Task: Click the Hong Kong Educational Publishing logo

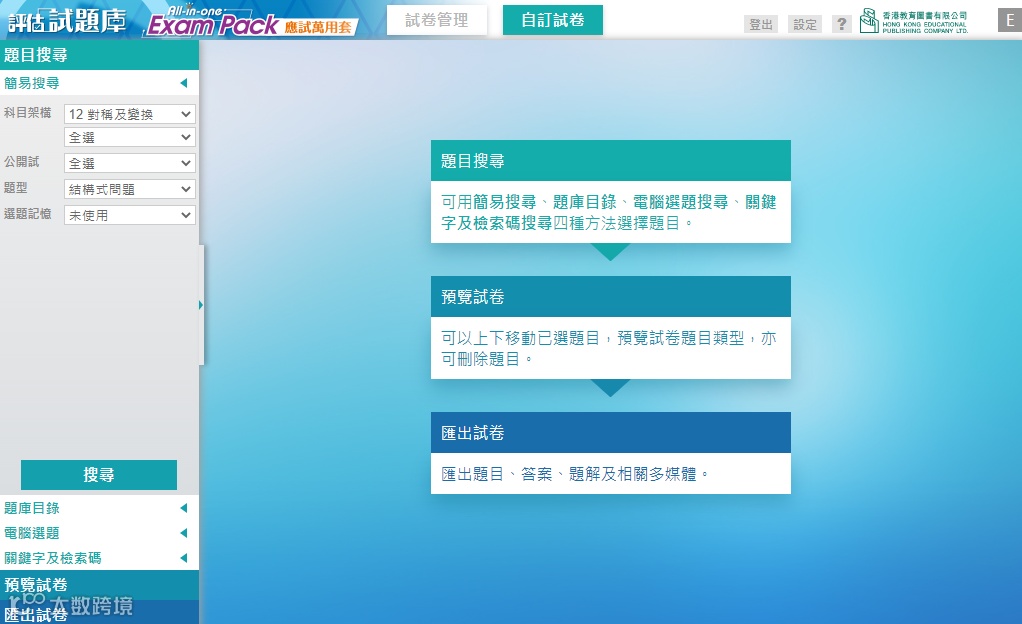Action: click(x=914, y=22)
